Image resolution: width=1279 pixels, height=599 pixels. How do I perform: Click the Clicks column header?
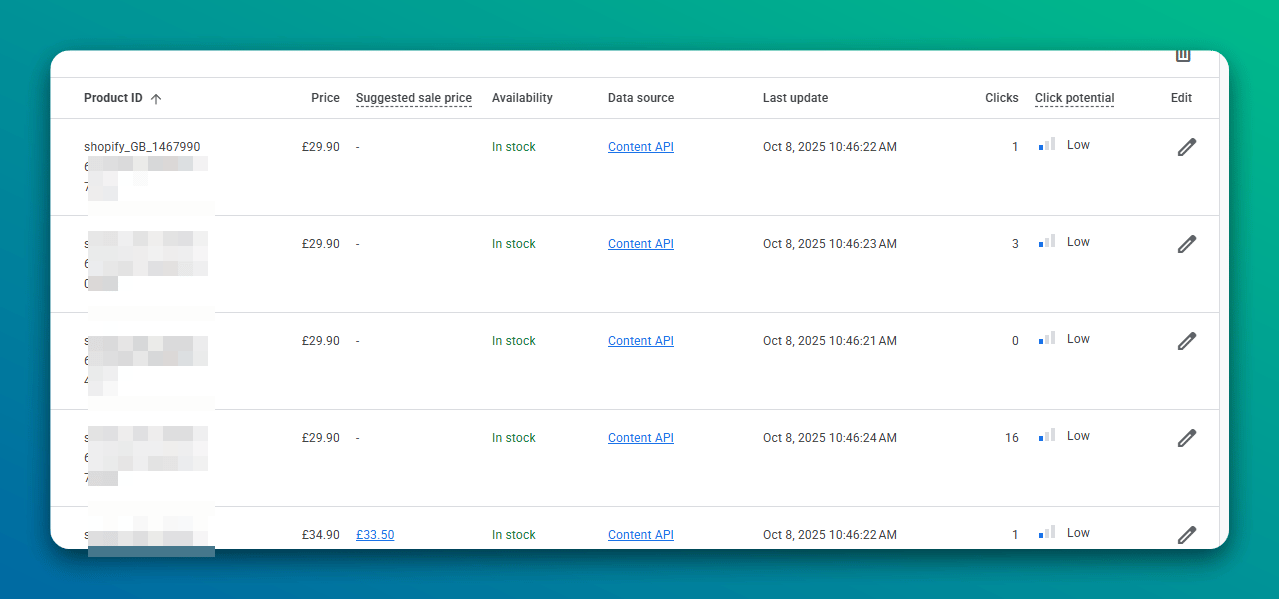(x=1001, y=98)
